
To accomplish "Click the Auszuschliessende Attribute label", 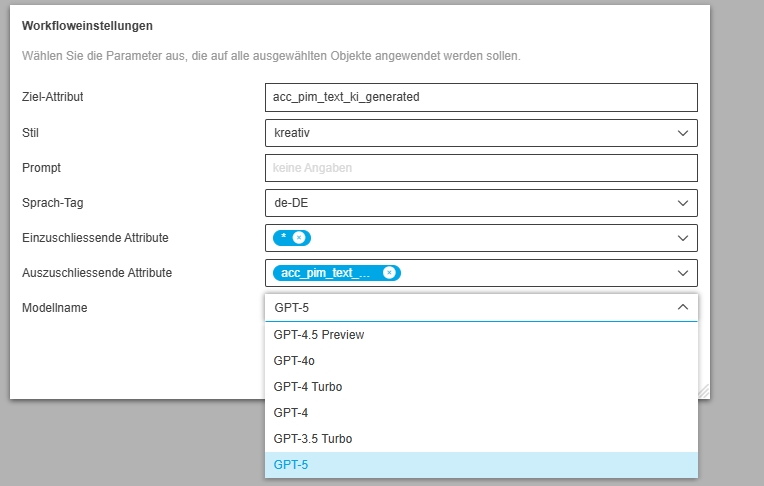I will click(x=97, y=273).
